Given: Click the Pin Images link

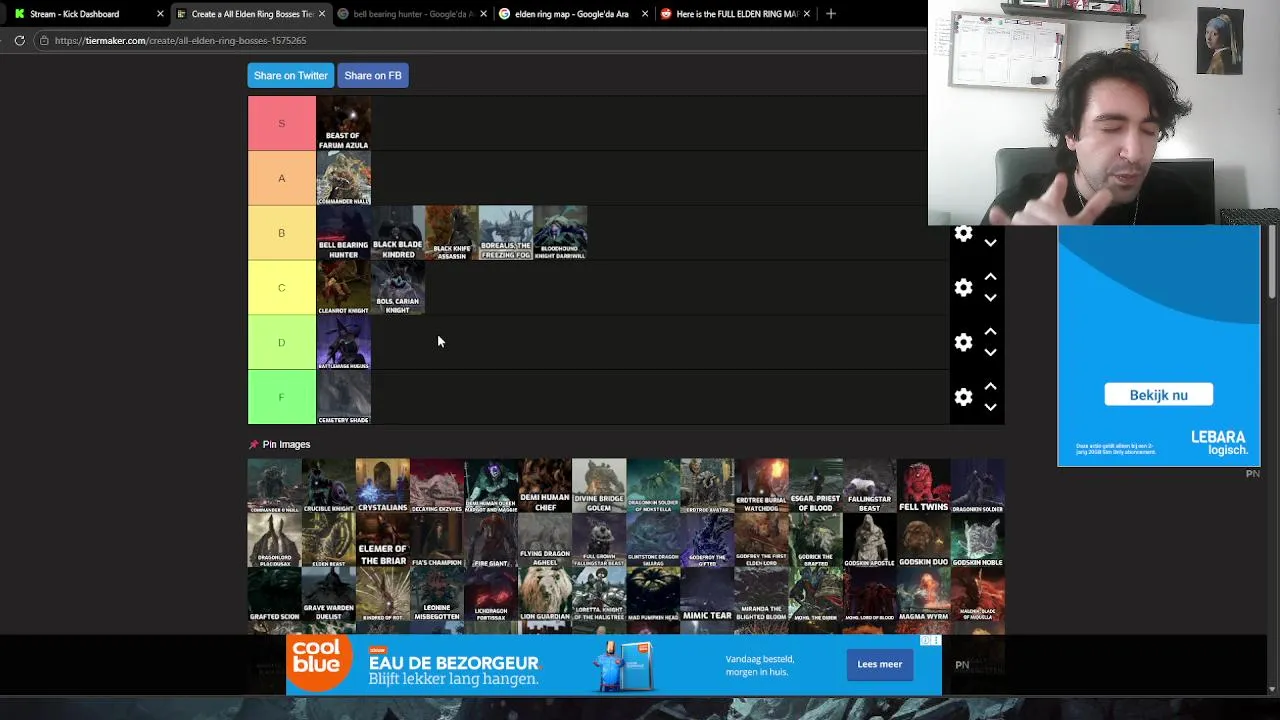Looking at the screenshot, I should click(x=286, y=444).
